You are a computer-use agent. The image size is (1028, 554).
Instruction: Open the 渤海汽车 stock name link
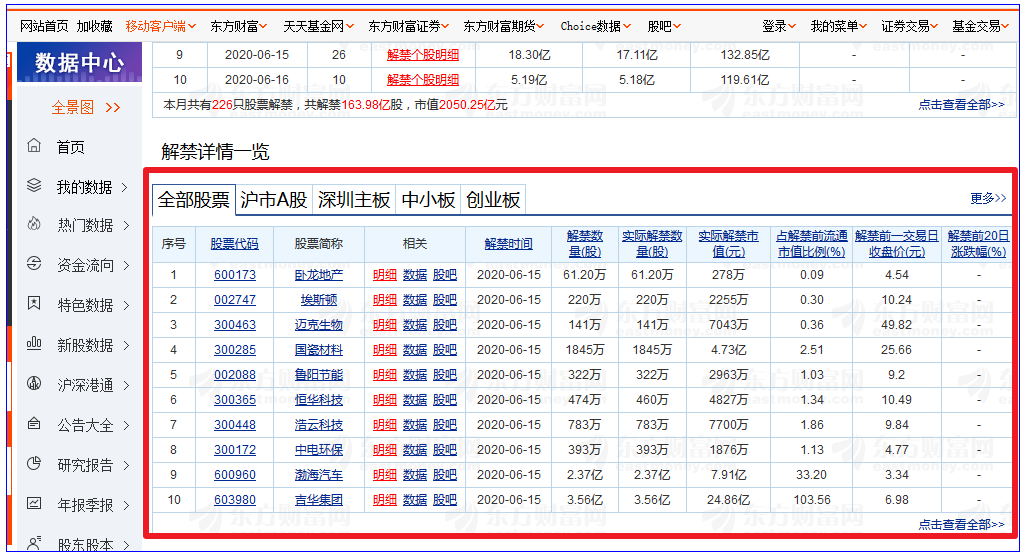(319, 475)
